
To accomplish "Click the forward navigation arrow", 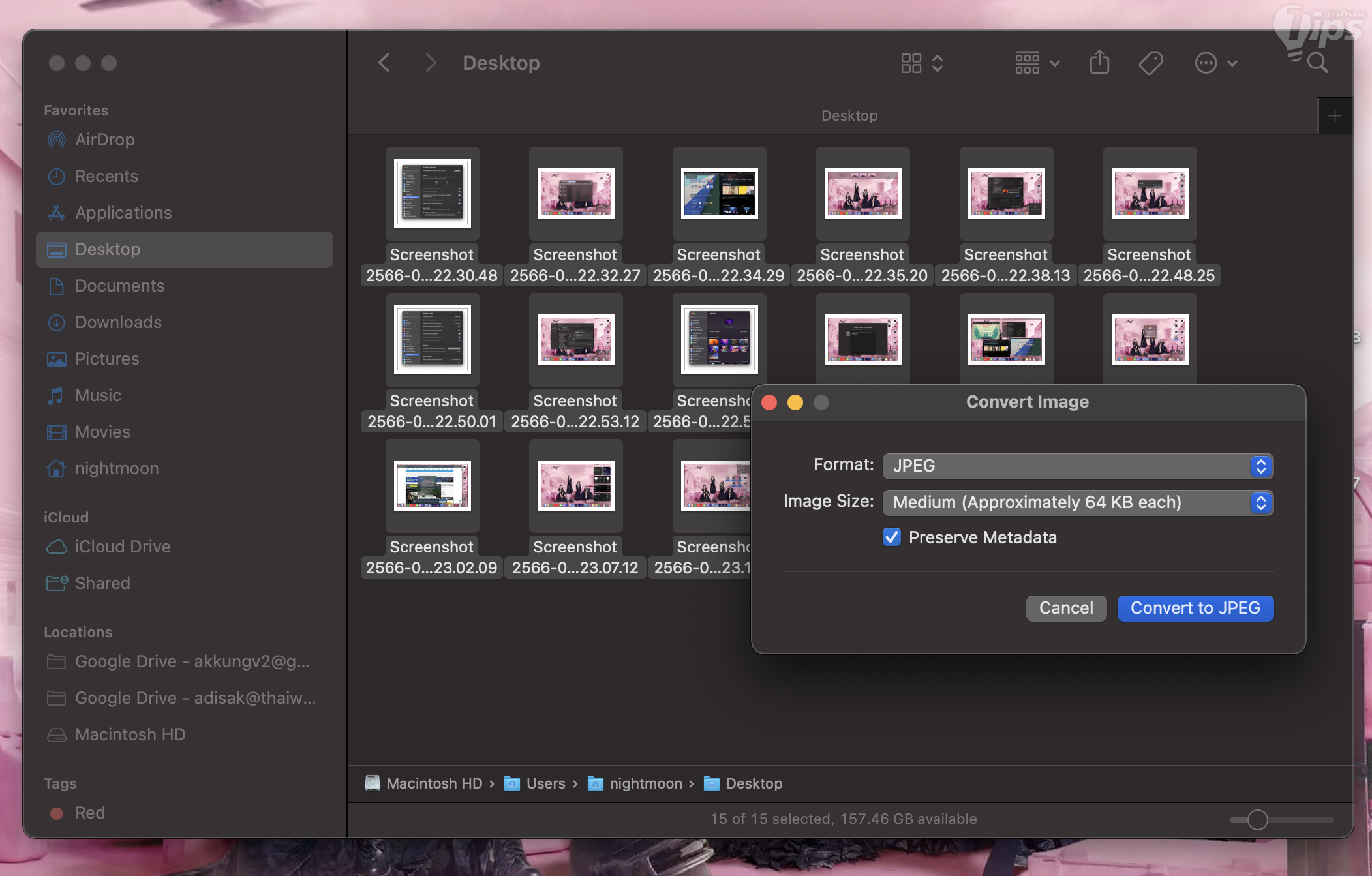I will [430, 63].
